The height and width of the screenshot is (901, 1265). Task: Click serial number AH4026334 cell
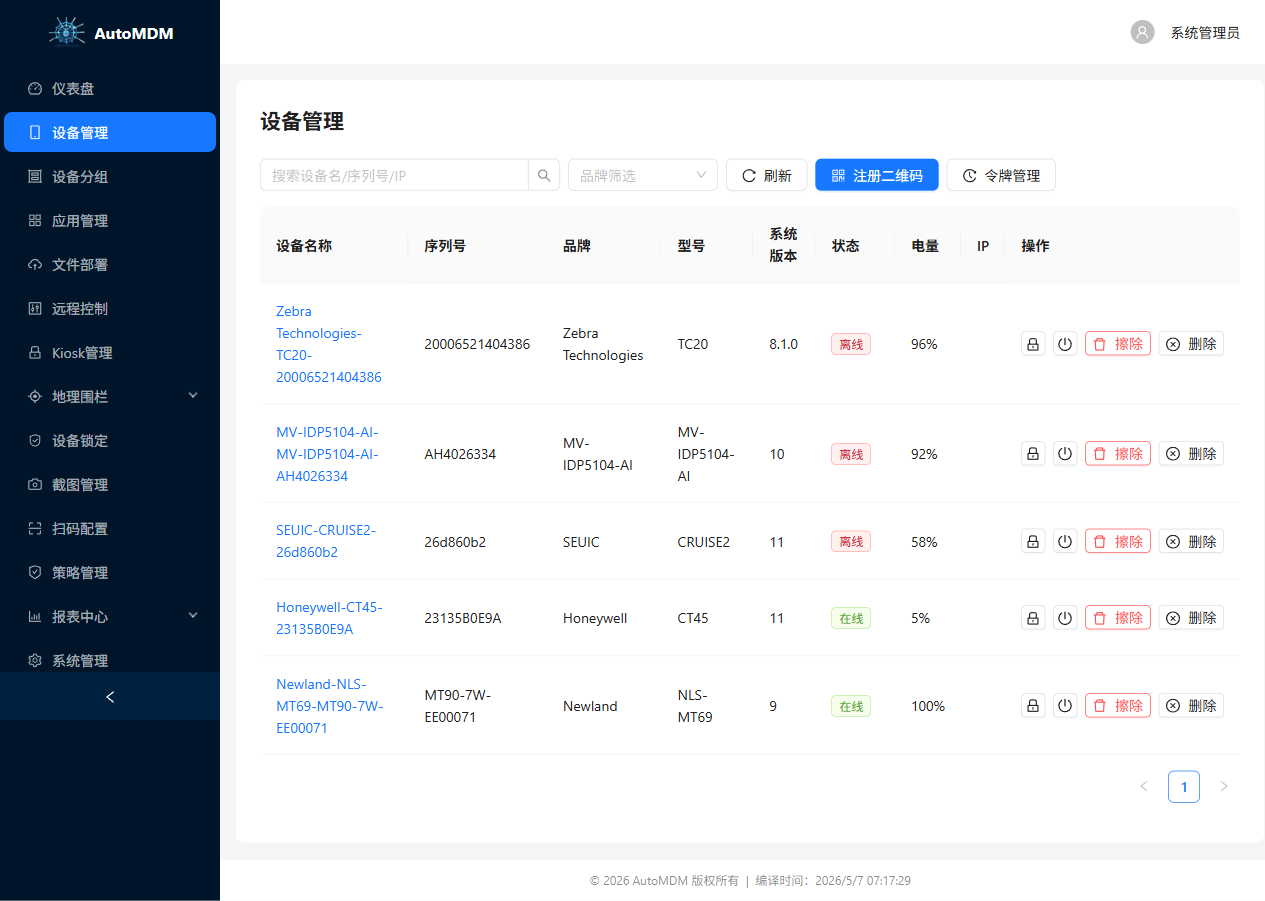click(459, 454)
